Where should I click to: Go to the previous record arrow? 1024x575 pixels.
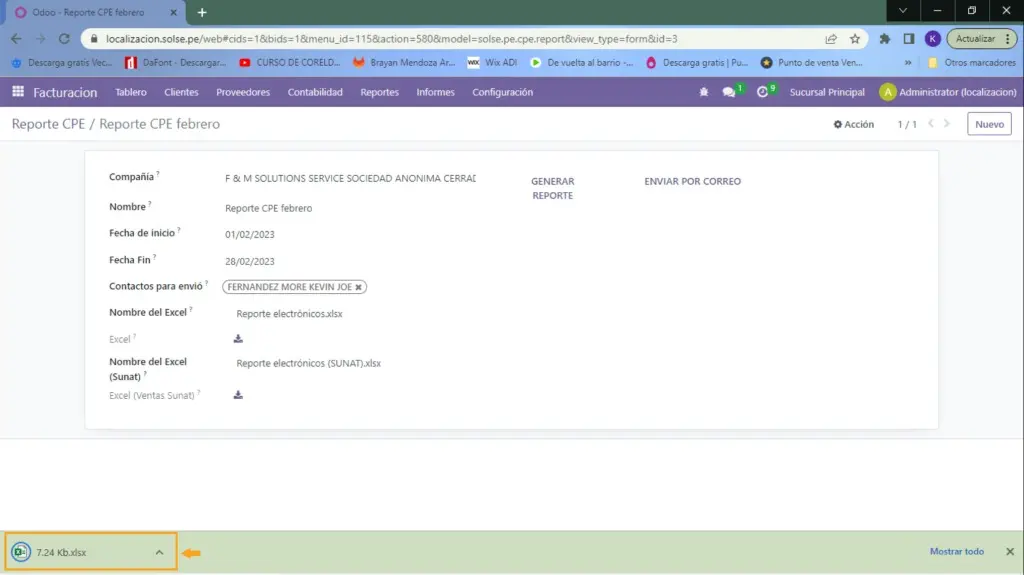point(931,124)
